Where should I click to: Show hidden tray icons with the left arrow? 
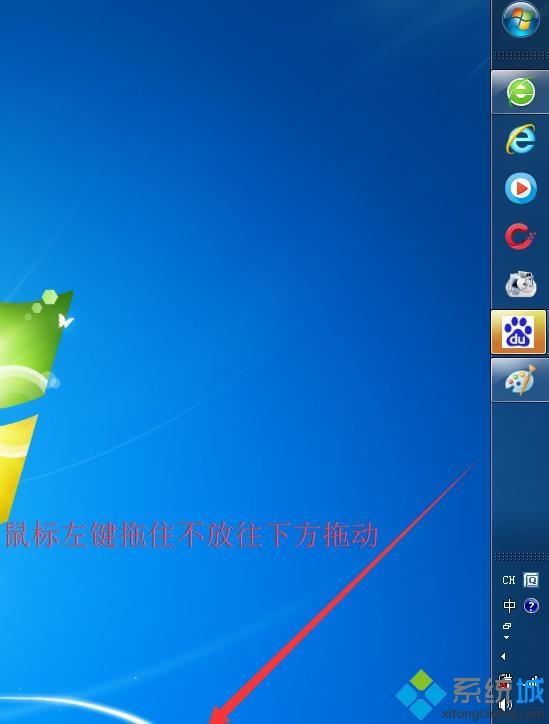click(503, 656)
